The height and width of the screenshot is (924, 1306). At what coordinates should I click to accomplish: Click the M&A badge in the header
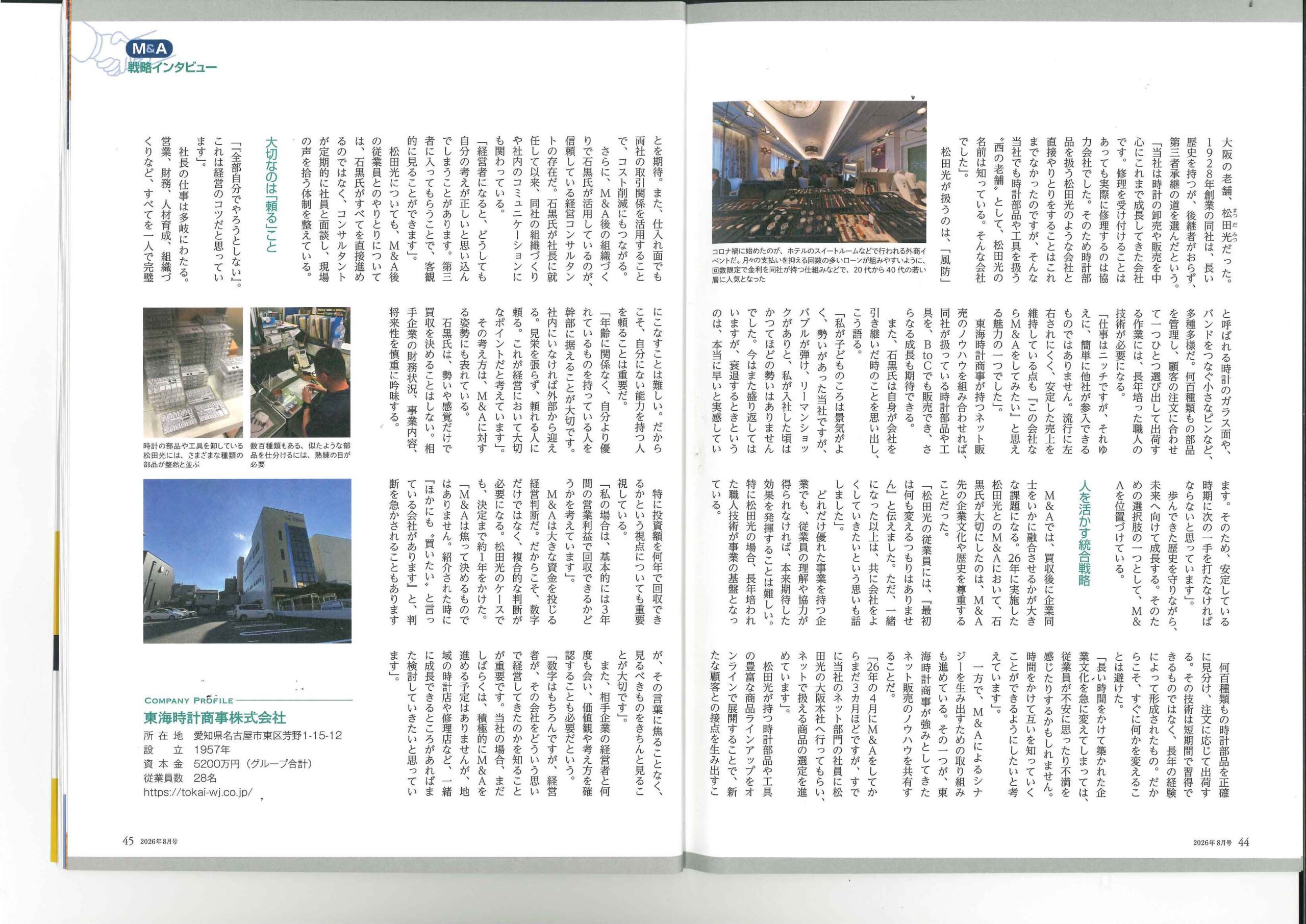click(x=149, y=49)
